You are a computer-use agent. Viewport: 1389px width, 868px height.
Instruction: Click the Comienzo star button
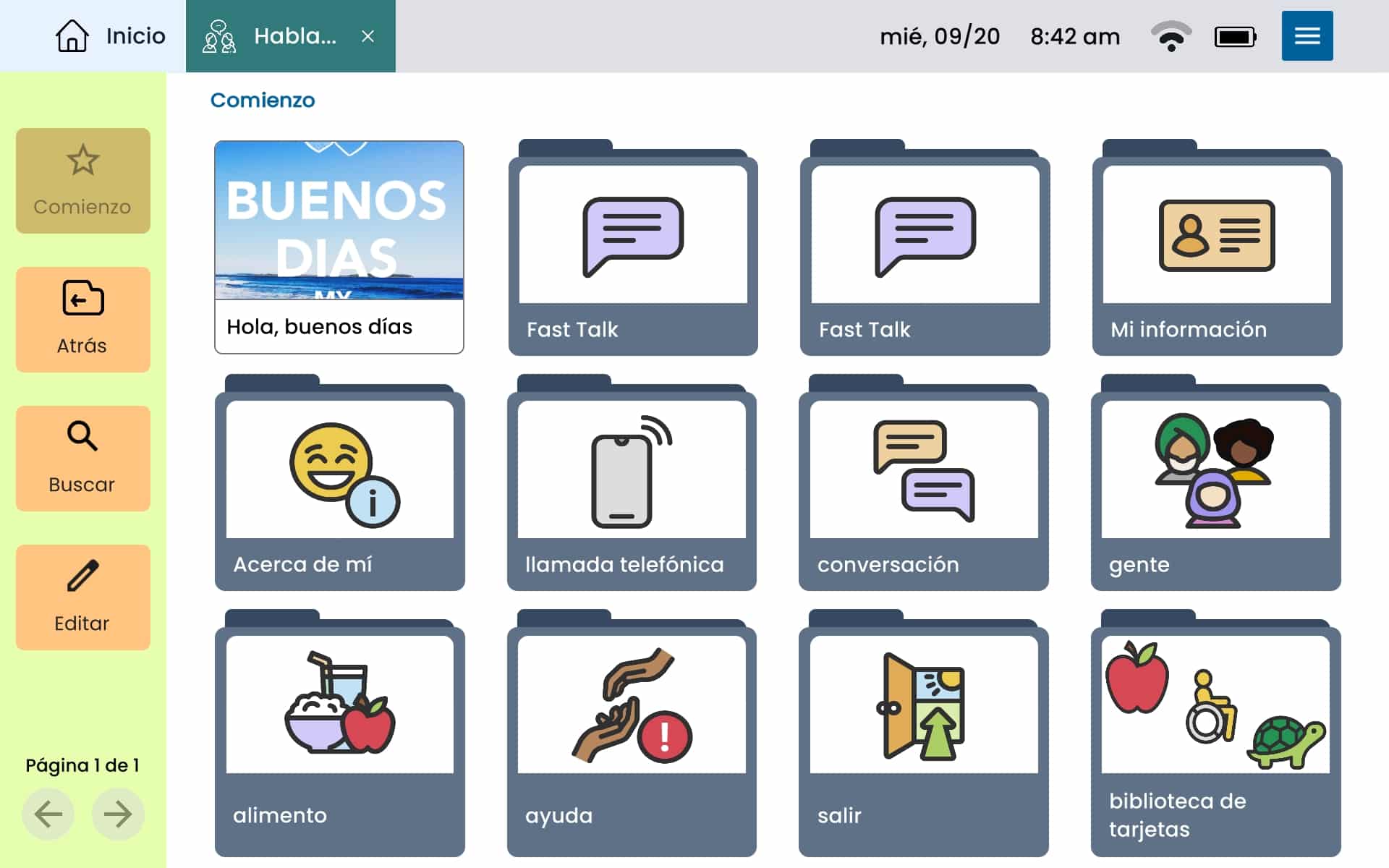pos(82,181)
